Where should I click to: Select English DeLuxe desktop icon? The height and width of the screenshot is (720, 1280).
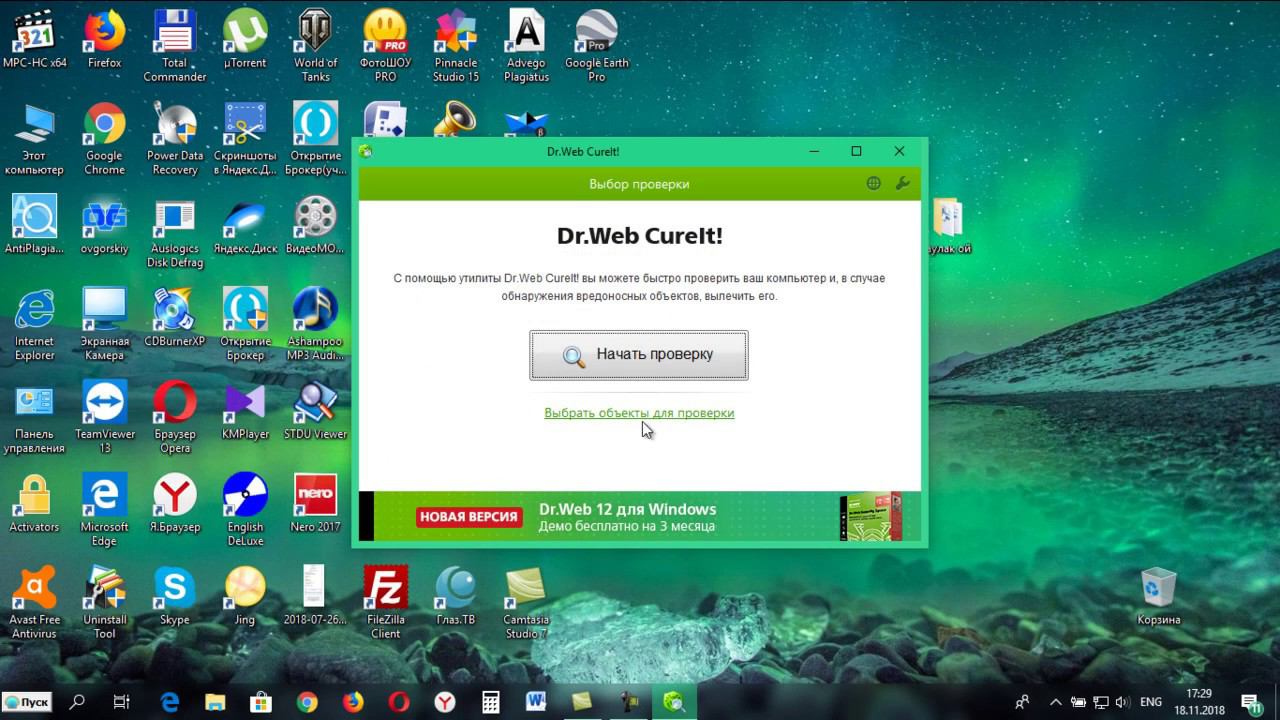click(245, 512)
